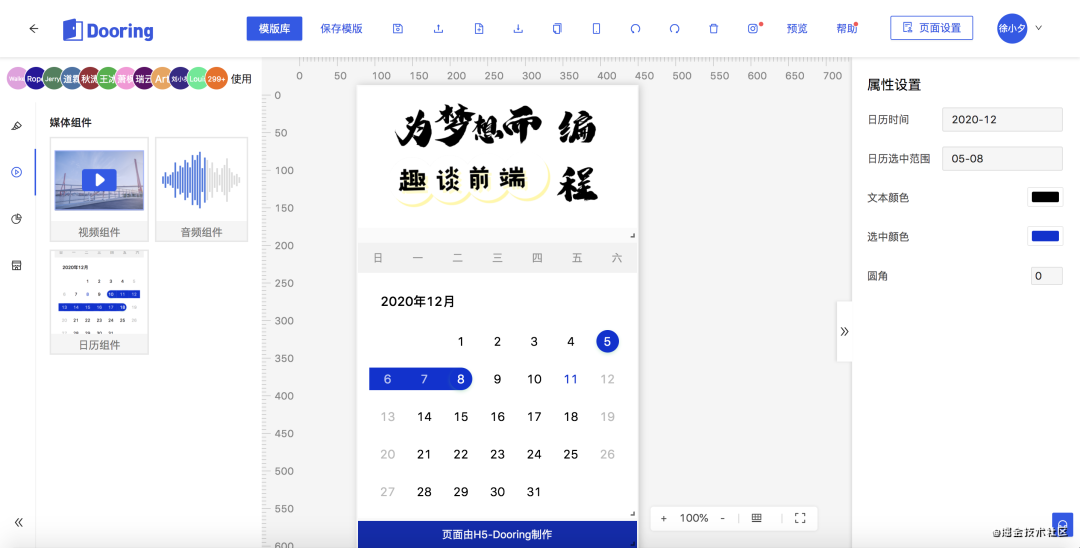Click the redo arrow icon
Viewport: 1080px width, 548px height.
click(674, 28)
